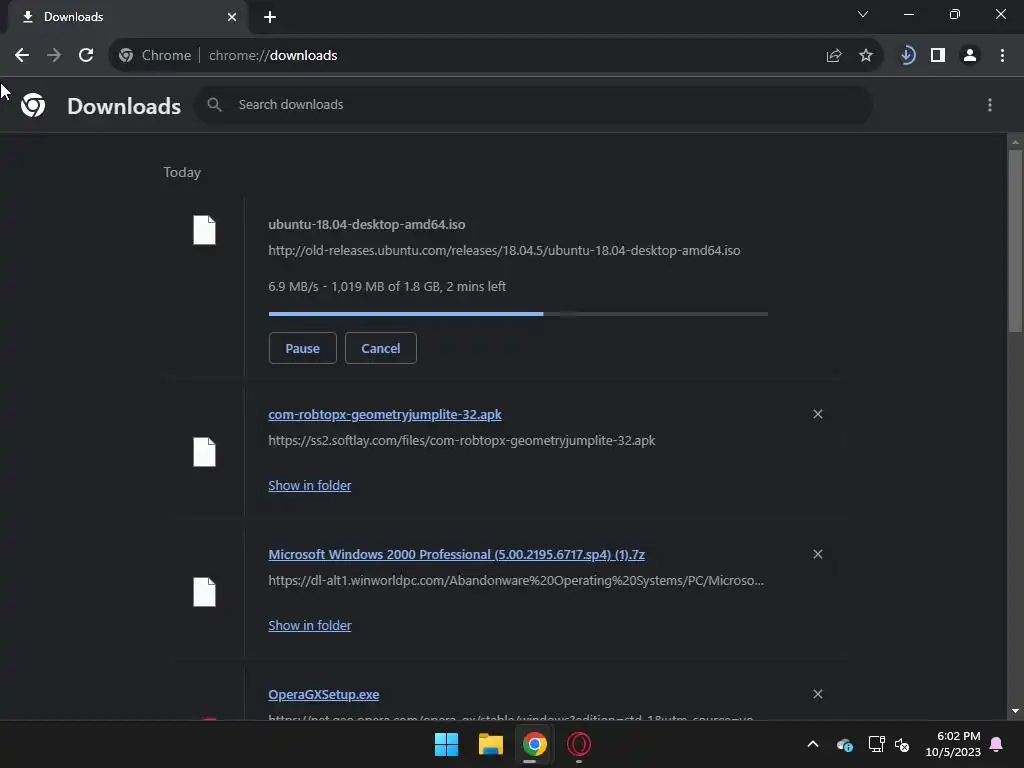Click the softlay.com apk source URL
Image resolution: width=1024 pixels, height=768 pixels.
[462, 441]
